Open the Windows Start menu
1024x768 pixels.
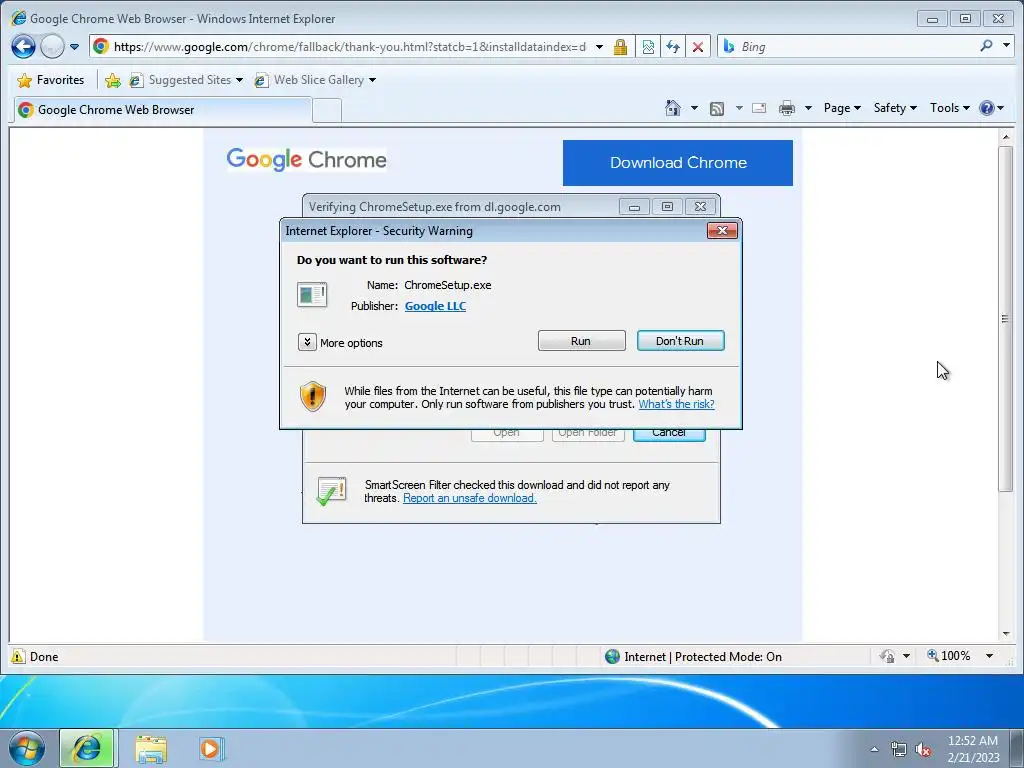tap(26, 749)
